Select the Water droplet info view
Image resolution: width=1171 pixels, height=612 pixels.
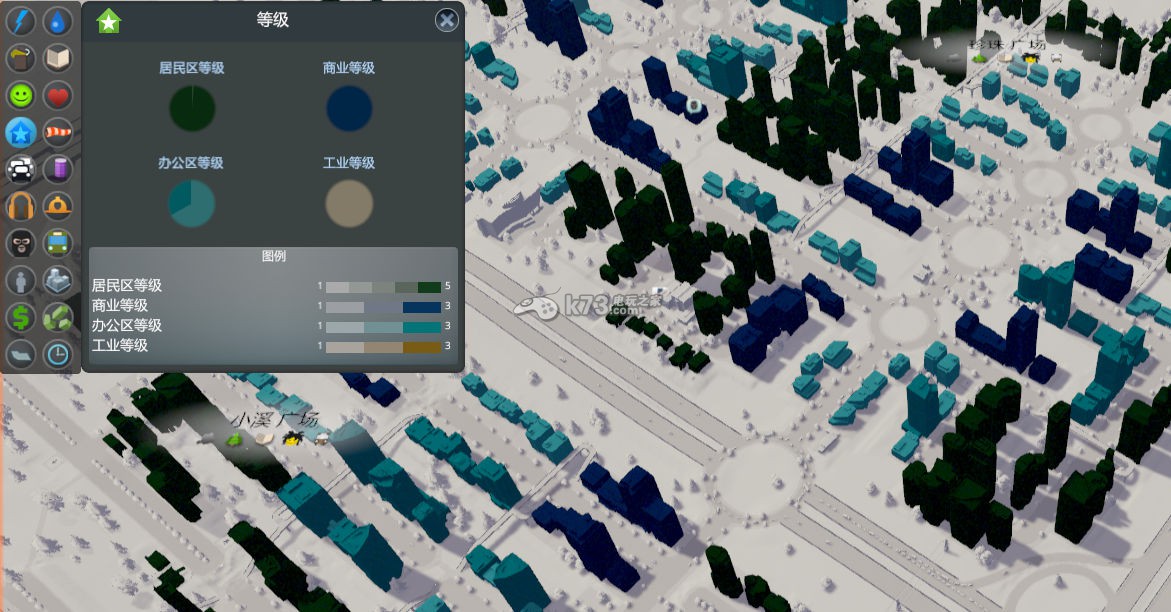pos(58,22)
